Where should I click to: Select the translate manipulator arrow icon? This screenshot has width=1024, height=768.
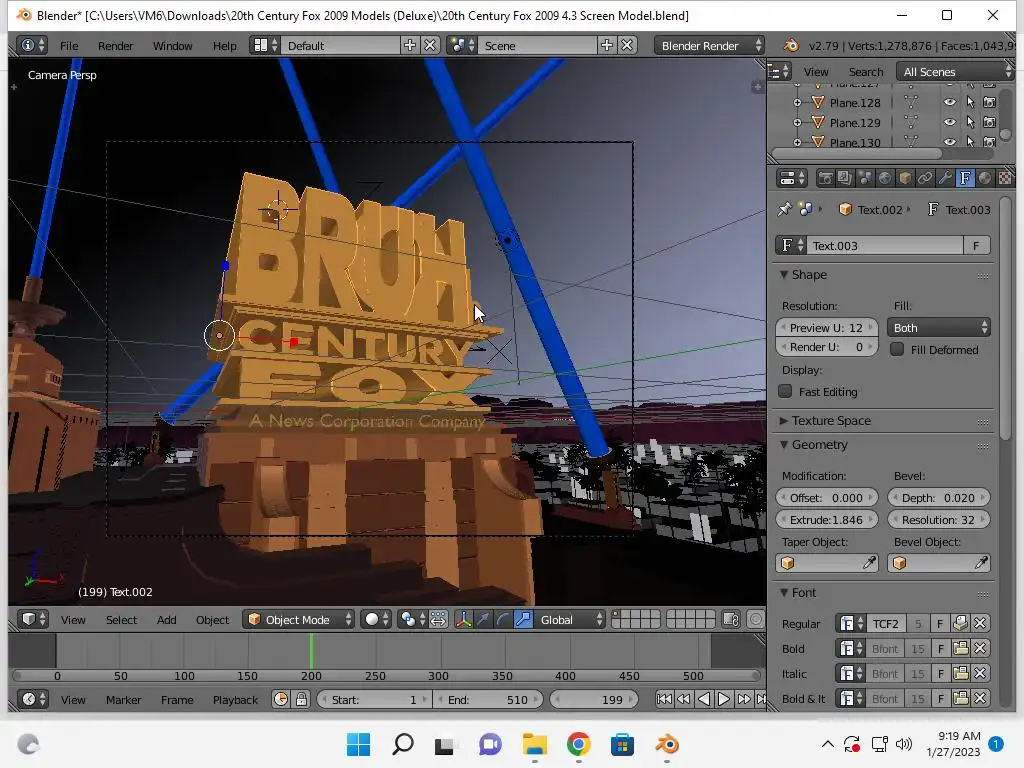coord(483,620)
